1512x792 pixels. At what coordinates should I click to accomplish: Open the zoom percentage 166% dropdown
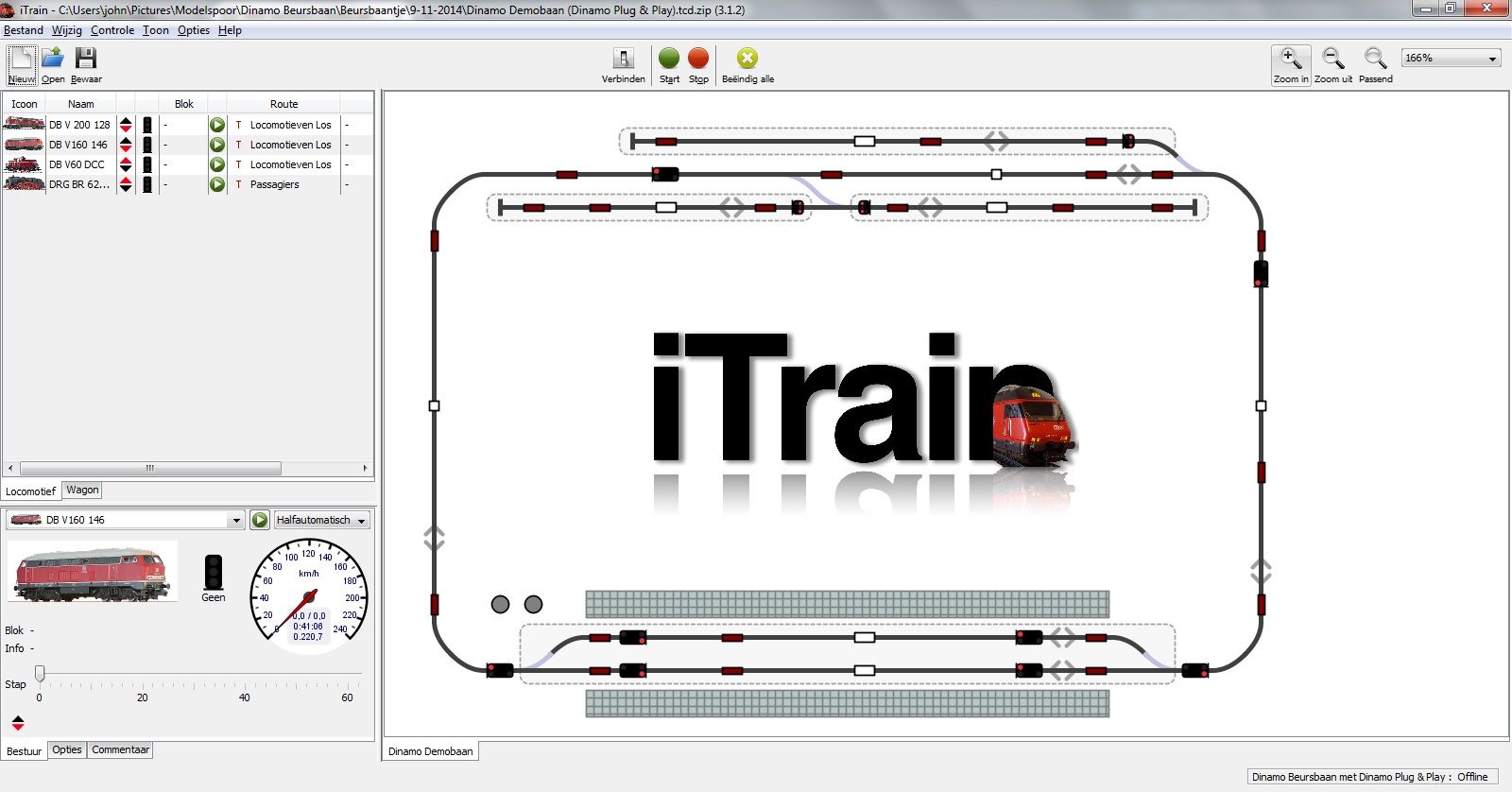point(1452,59)
